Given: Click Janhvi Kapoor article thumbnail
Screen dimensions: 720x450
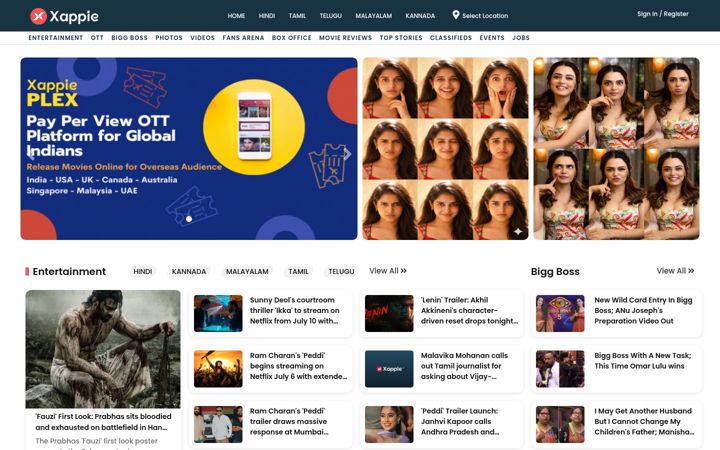Looking at the screenshot, I should pyautogui.click(x=389, y=424).
